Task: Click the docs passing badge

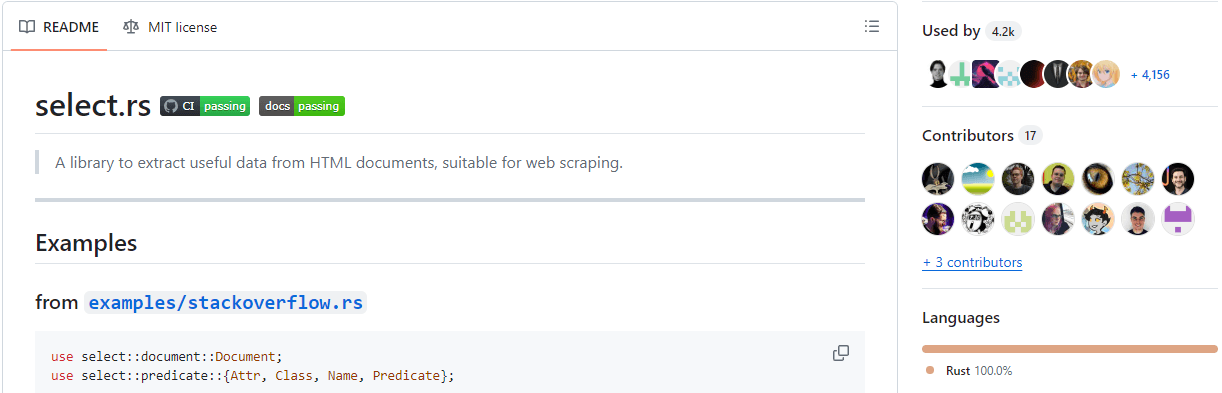Action: point(302,106)
